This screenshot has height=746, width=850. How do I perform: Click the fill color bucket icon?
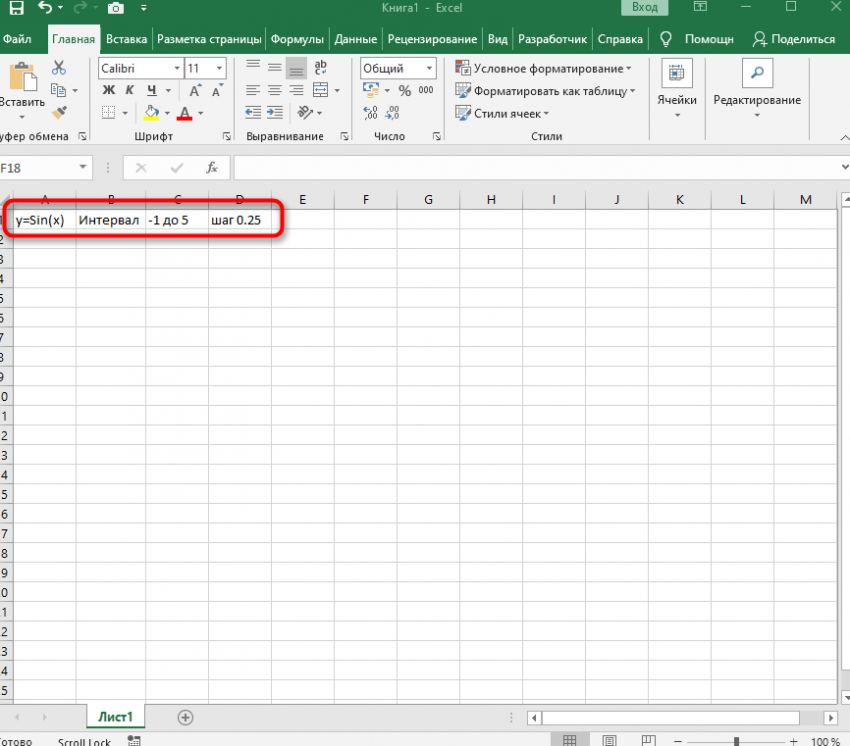click(151, 113)
